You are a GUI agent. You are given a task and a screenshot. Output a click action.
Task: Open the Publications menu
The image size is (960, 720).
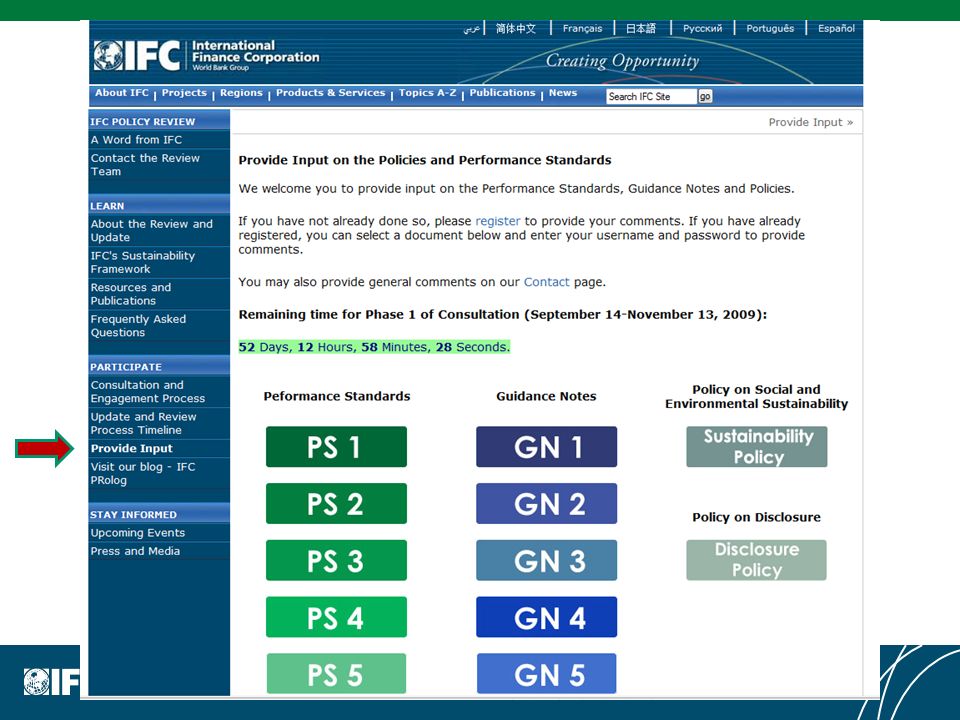503,92
